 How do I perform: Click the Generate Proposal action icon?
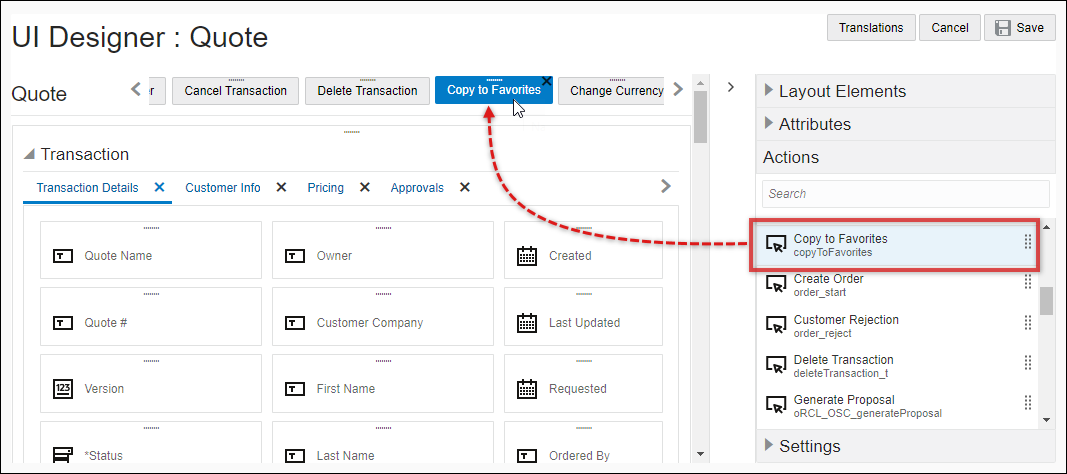[776, 406]
